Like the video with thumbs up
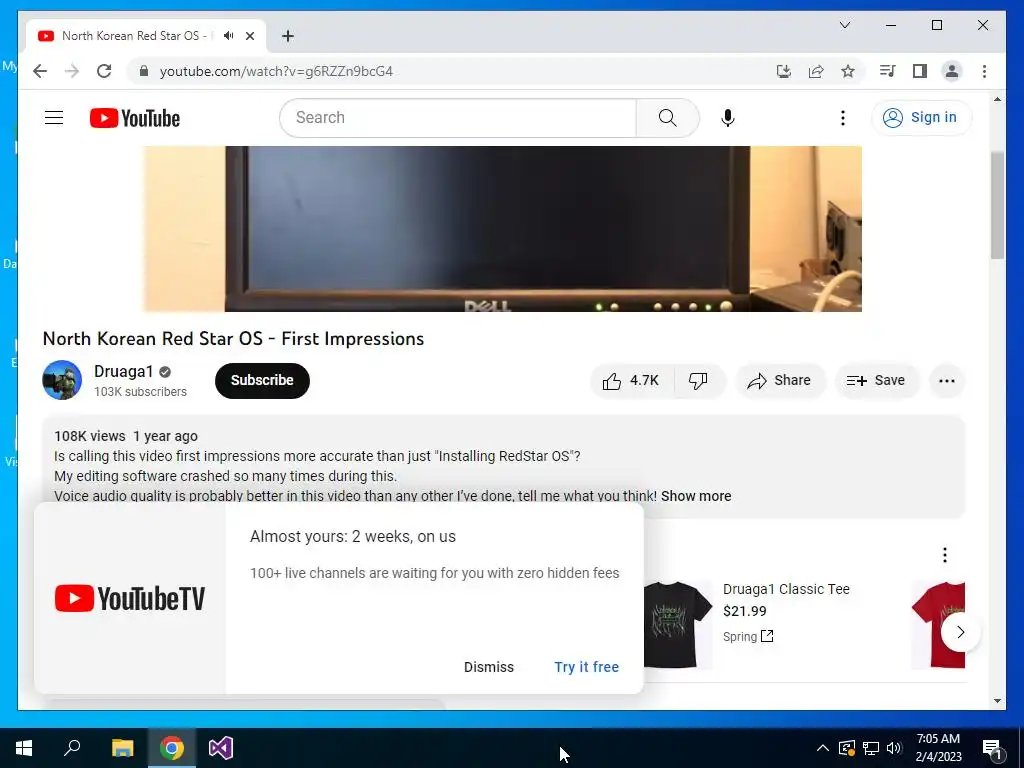Image resolution: width=1024 pixels, height=768 pixels. [x=631, y=381]
